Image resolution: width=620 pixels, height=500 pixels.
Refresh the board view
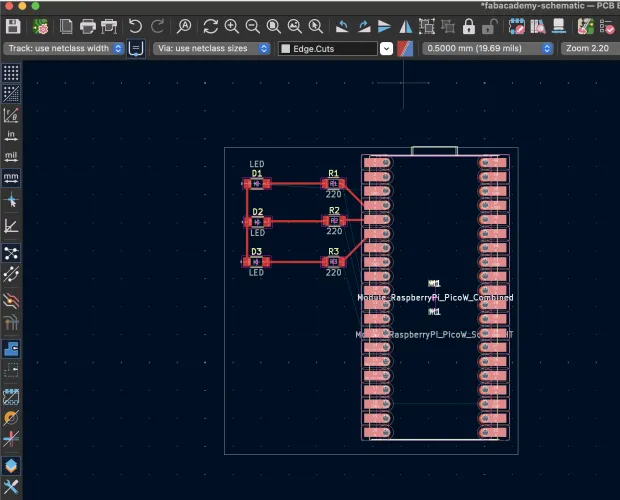click(210, 26)
